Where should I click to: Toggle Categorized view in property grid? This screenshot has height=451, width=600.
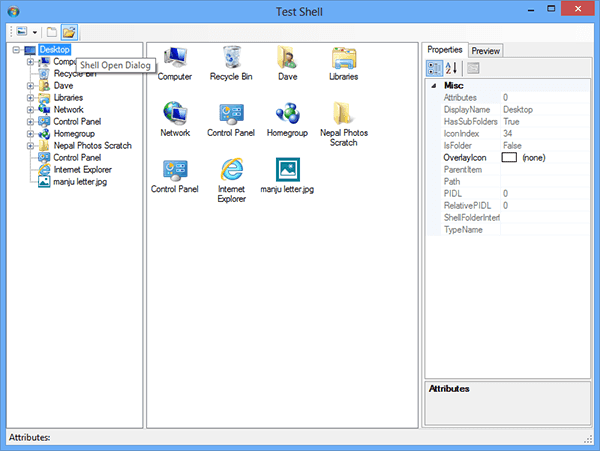[436, 68]
